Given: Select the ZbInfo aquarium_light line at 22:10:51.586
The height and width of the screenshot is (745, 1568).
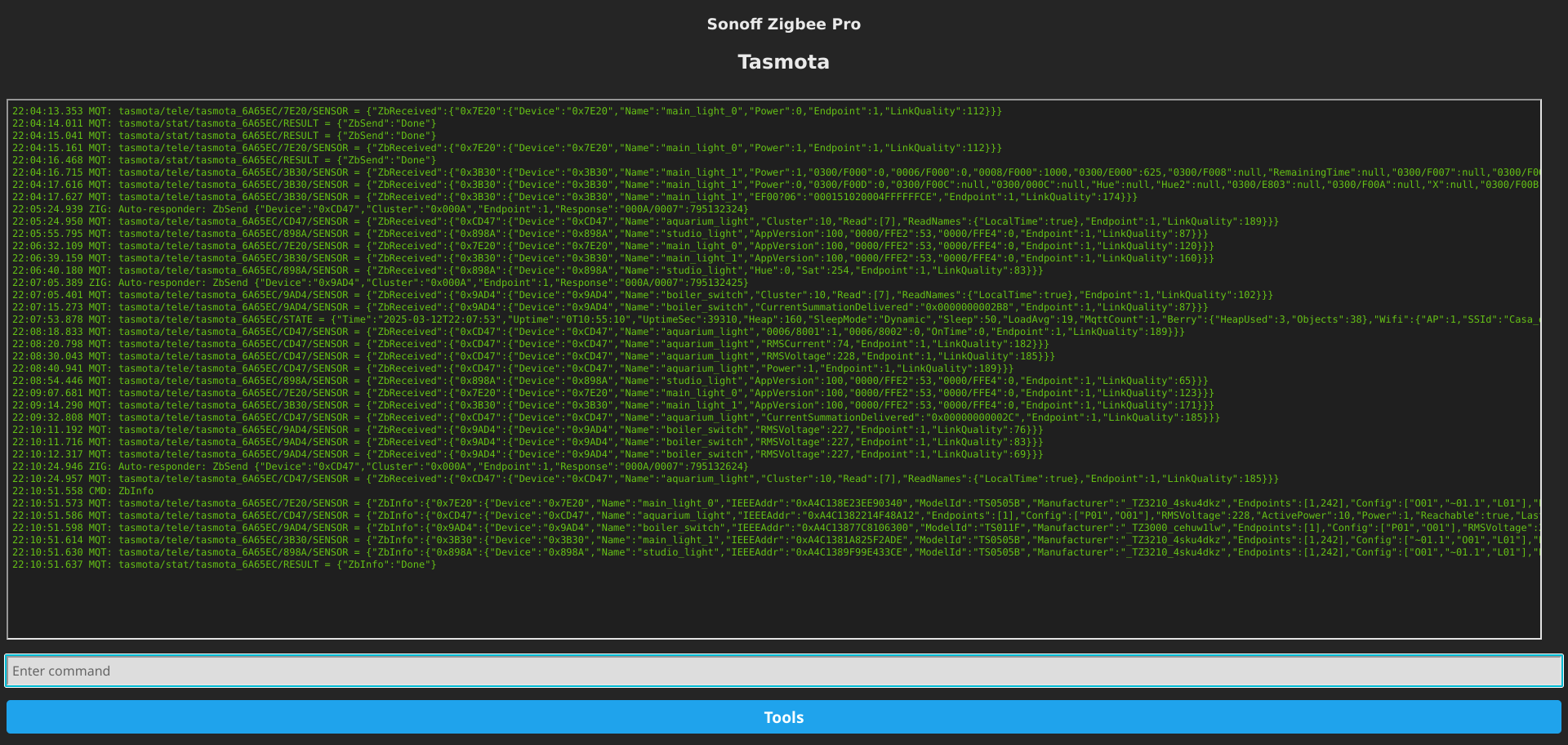Looking at the screenshot, I should 776,515.
